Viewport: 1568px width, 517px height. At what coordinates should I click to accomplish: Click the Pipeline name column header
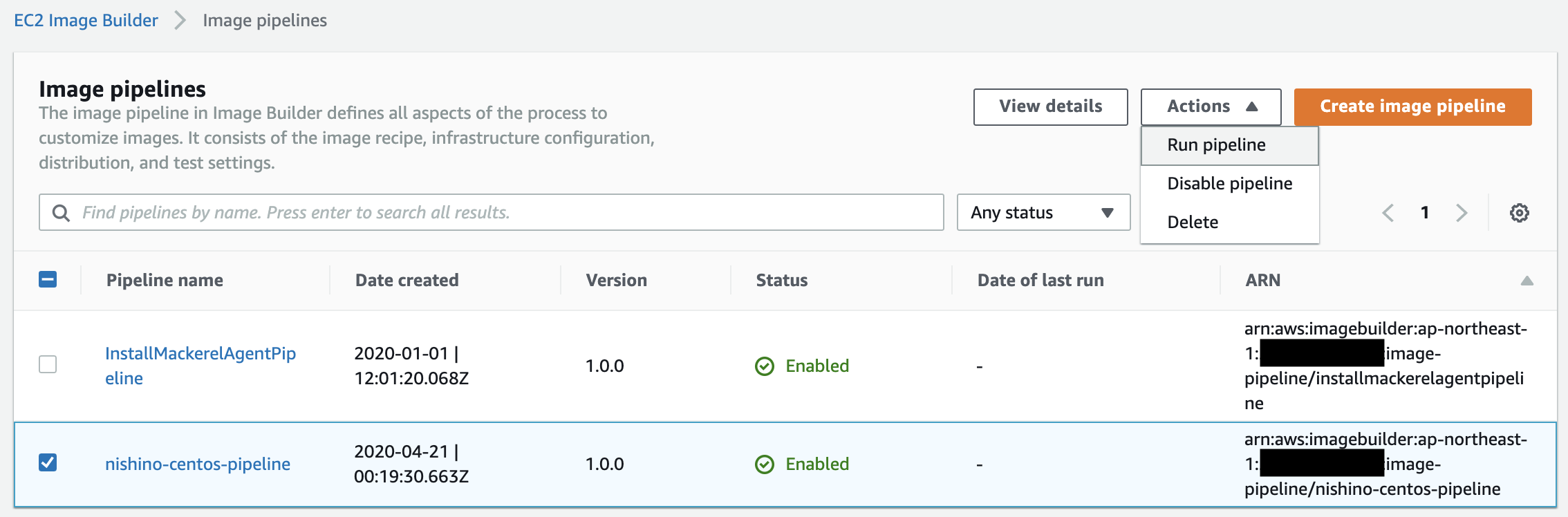point(165,281)
